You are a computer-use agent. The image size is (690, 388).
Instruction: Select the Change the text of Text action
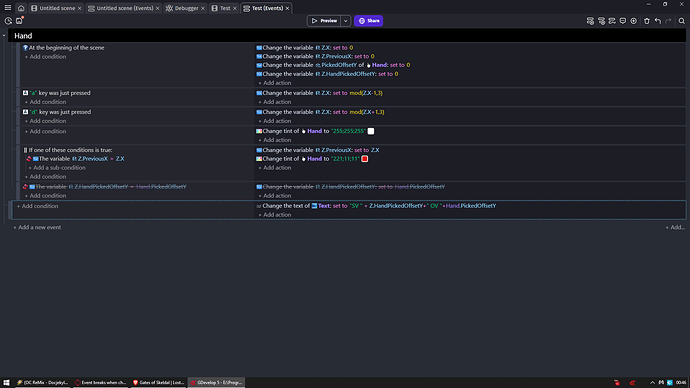click(x=376, y=206)
